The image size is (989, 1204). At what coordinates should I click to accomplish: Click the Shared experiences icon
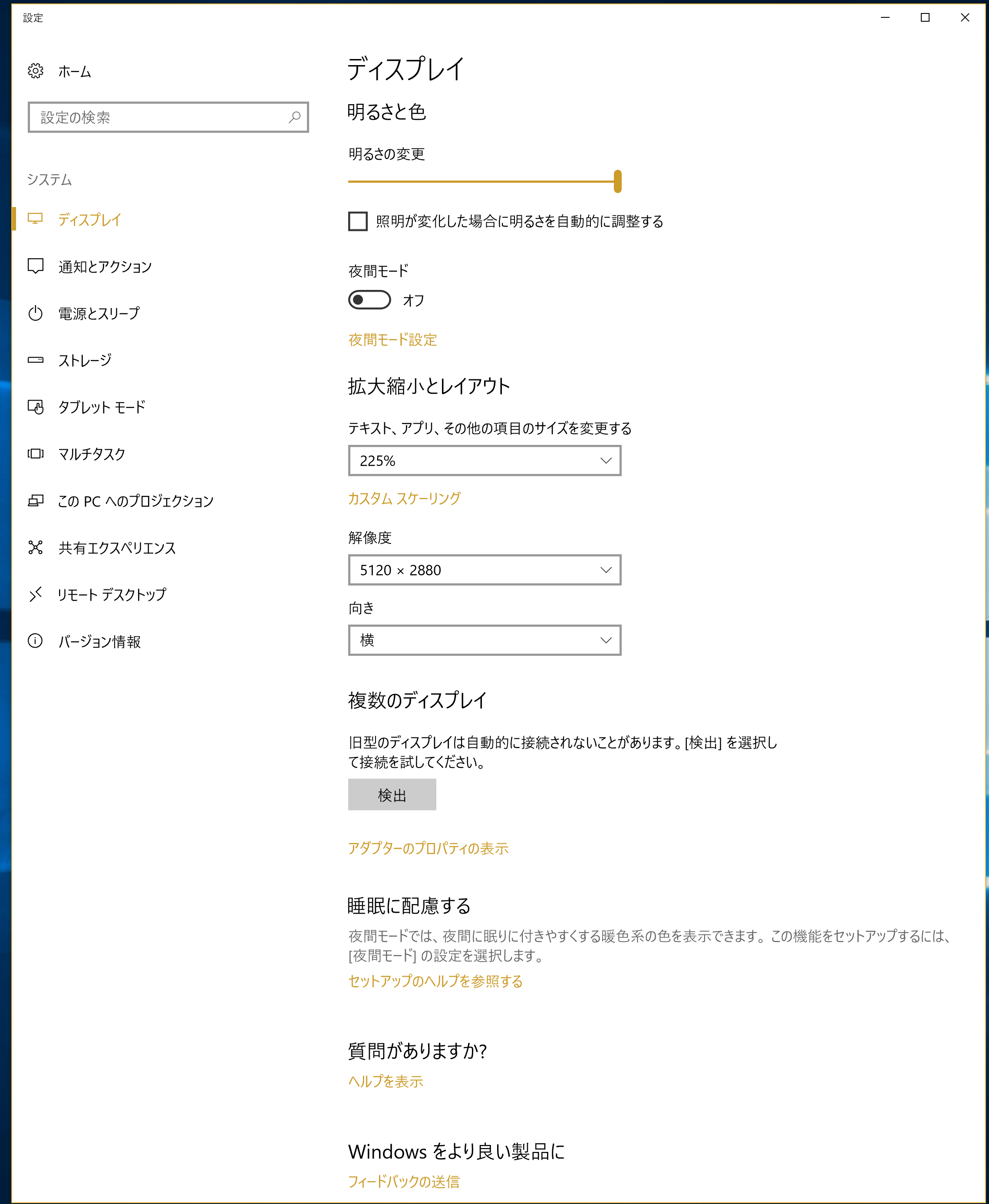click(35, 547)
